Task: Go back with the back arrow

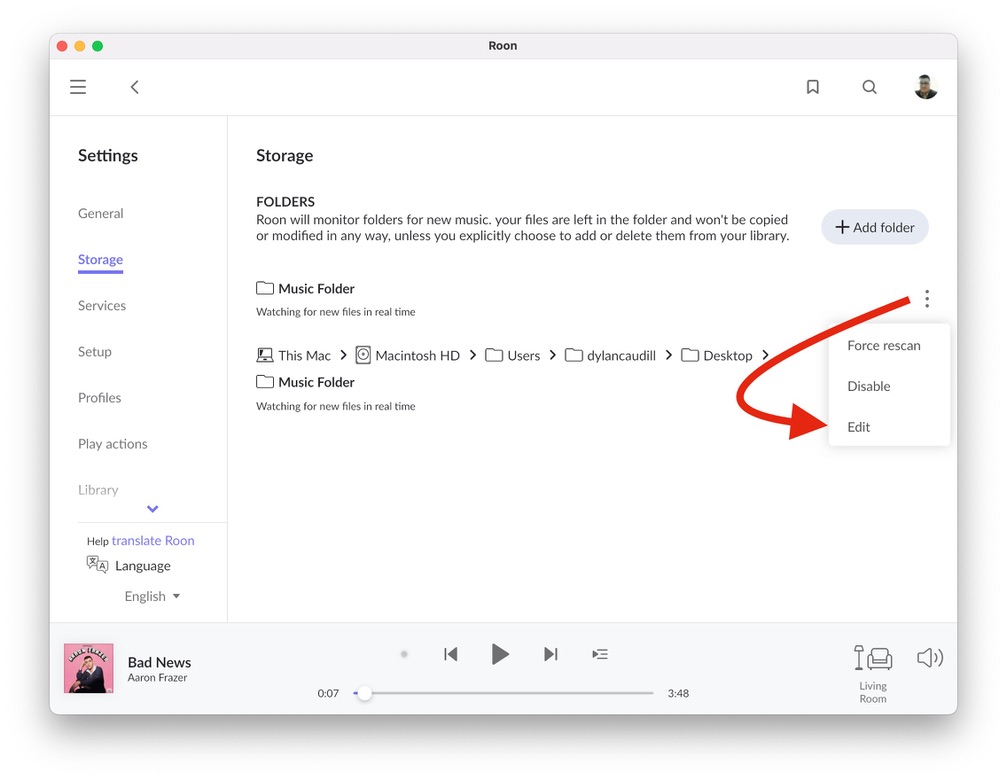Action: click(x=134, y=87)
